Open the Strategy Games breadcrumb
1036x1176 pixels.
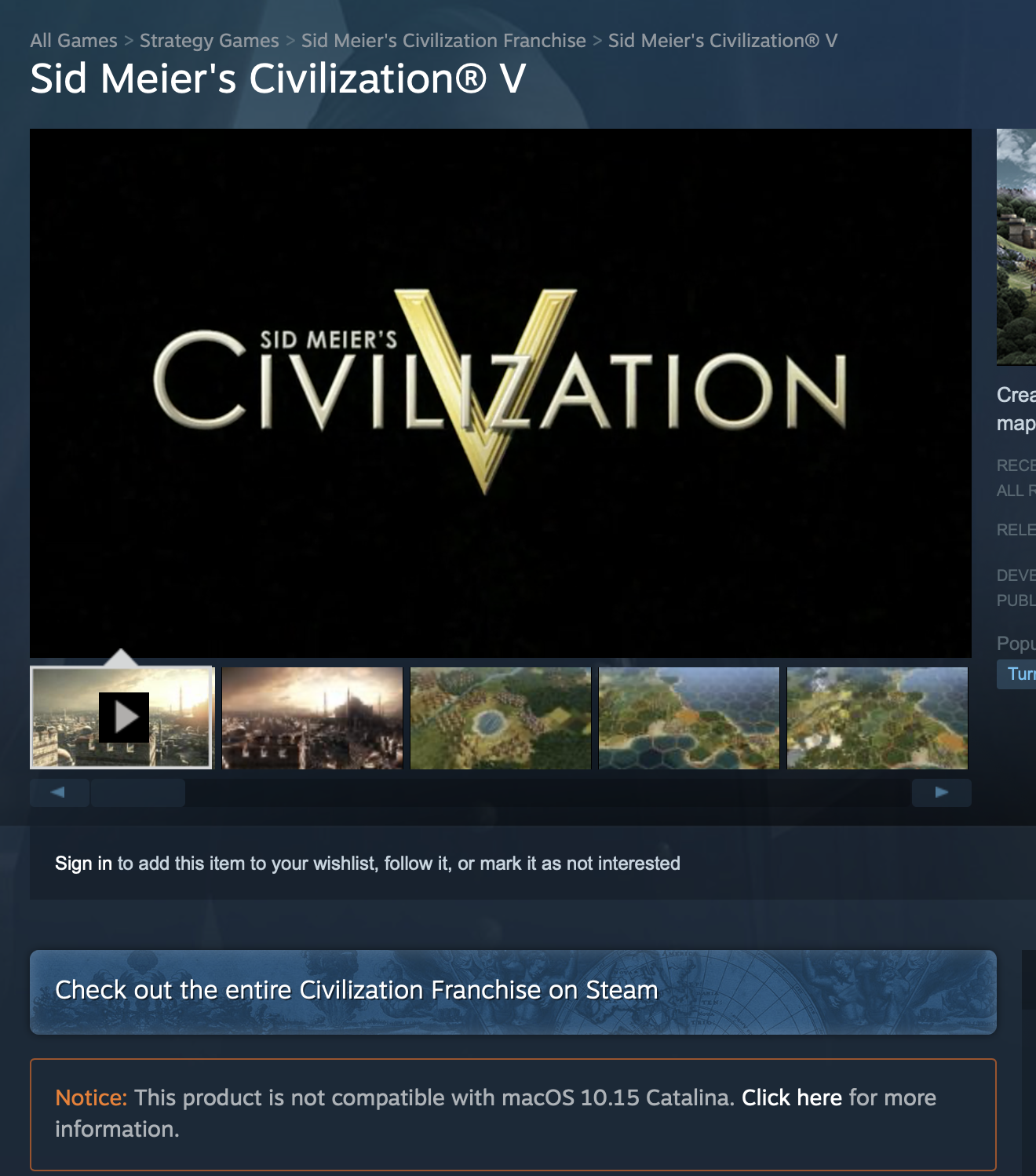(210, 41)
